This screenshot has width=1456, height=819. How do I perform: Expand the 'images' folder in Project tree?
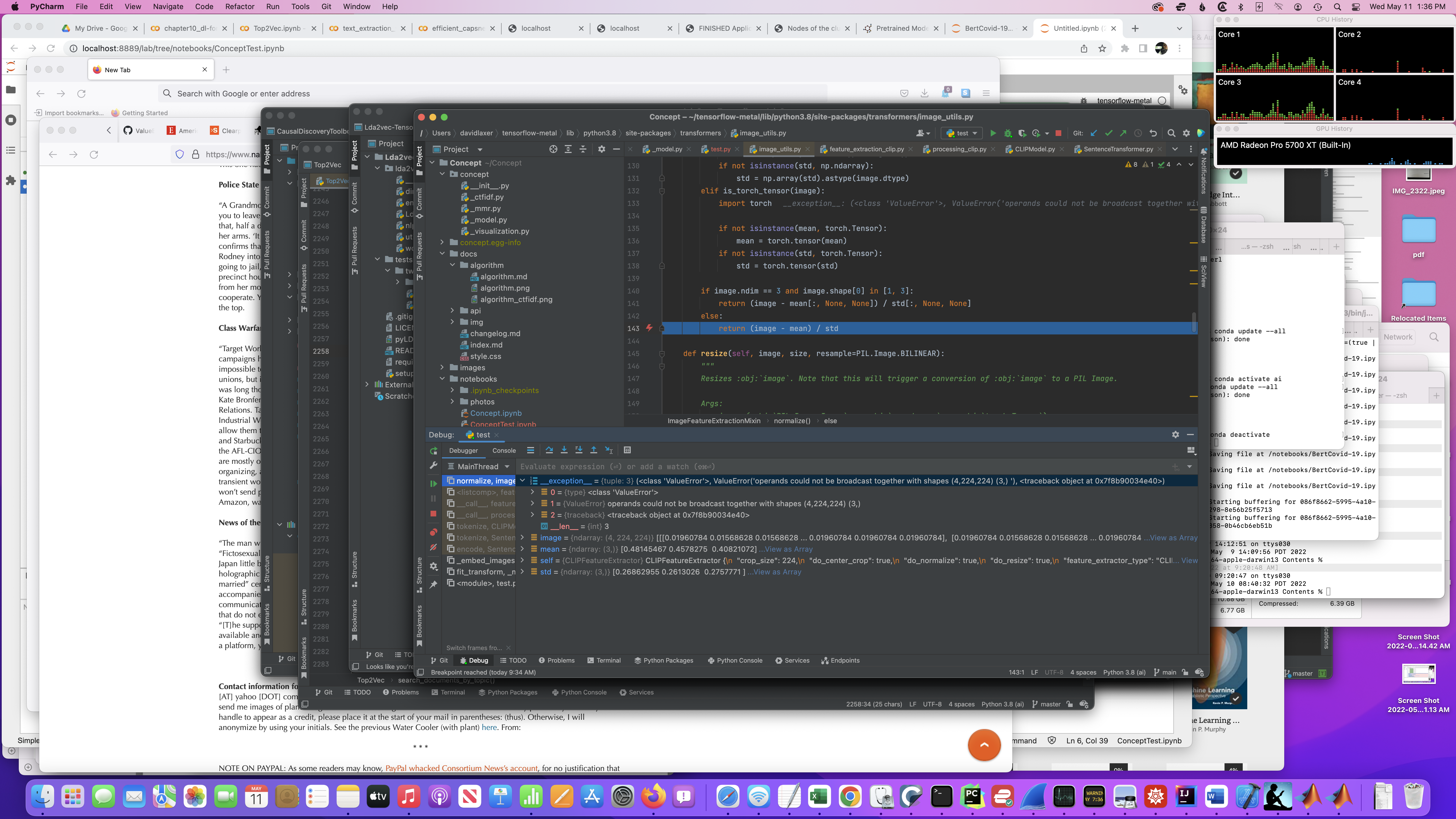pyautogui.click(x=442, y=368)
